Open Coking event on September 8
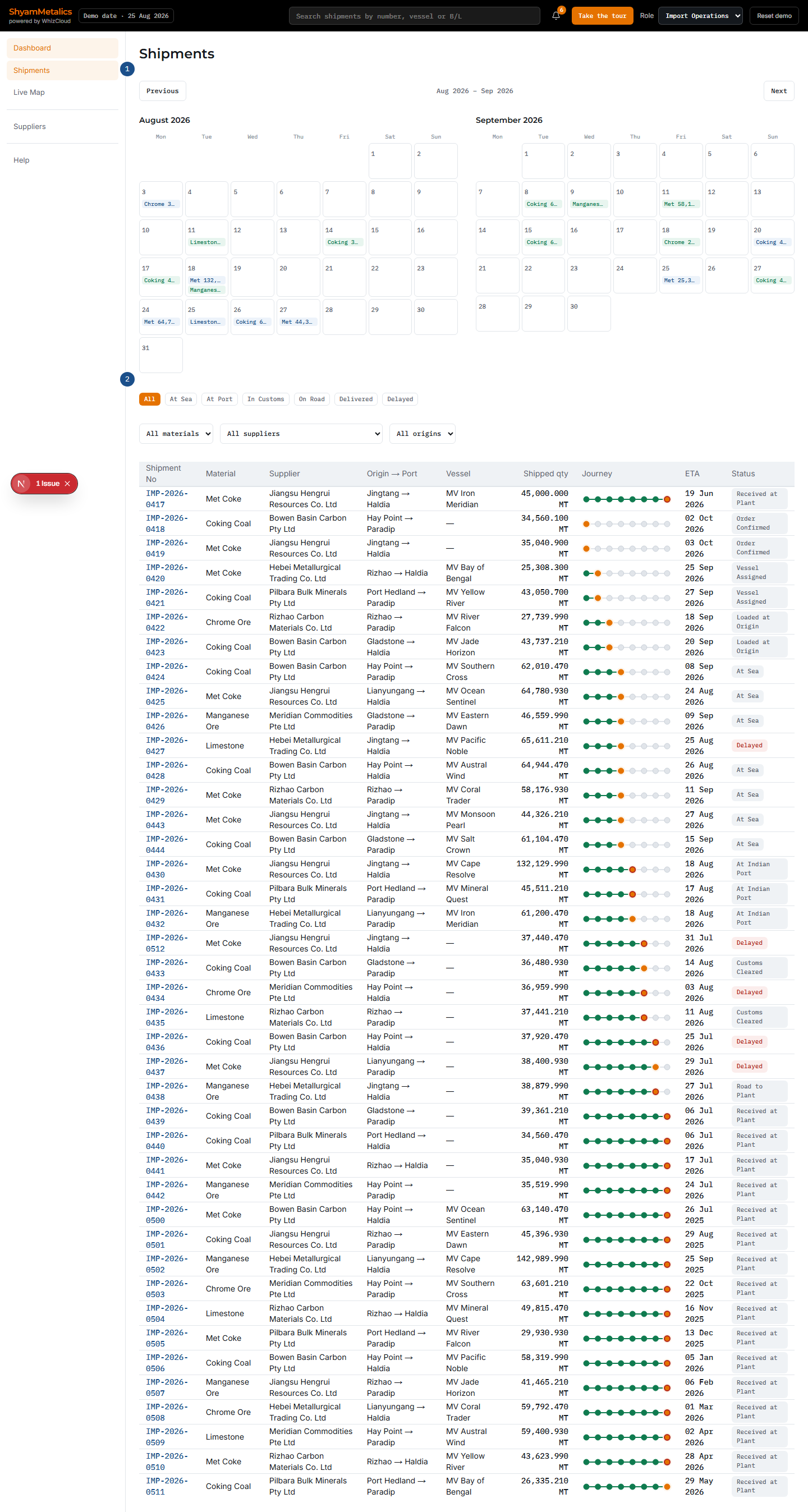 543,204
